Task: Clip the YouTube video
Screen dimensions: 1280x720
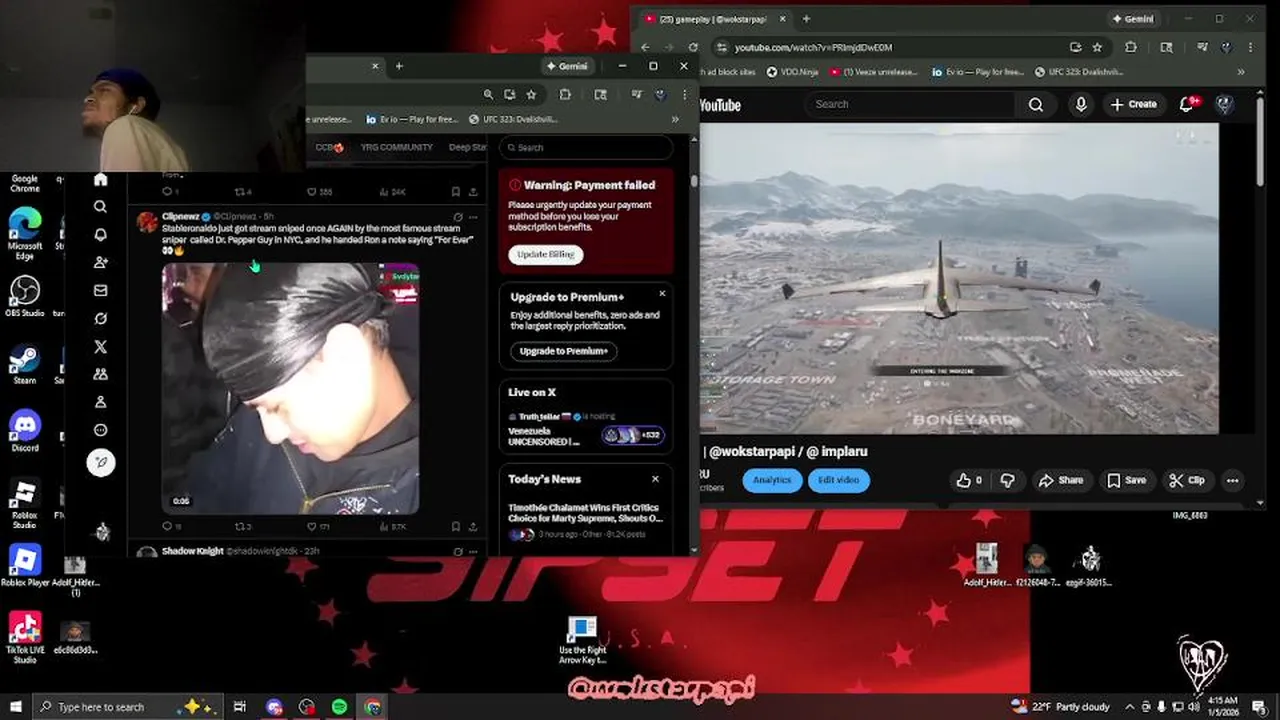Action: click(x=1187, y=480)
